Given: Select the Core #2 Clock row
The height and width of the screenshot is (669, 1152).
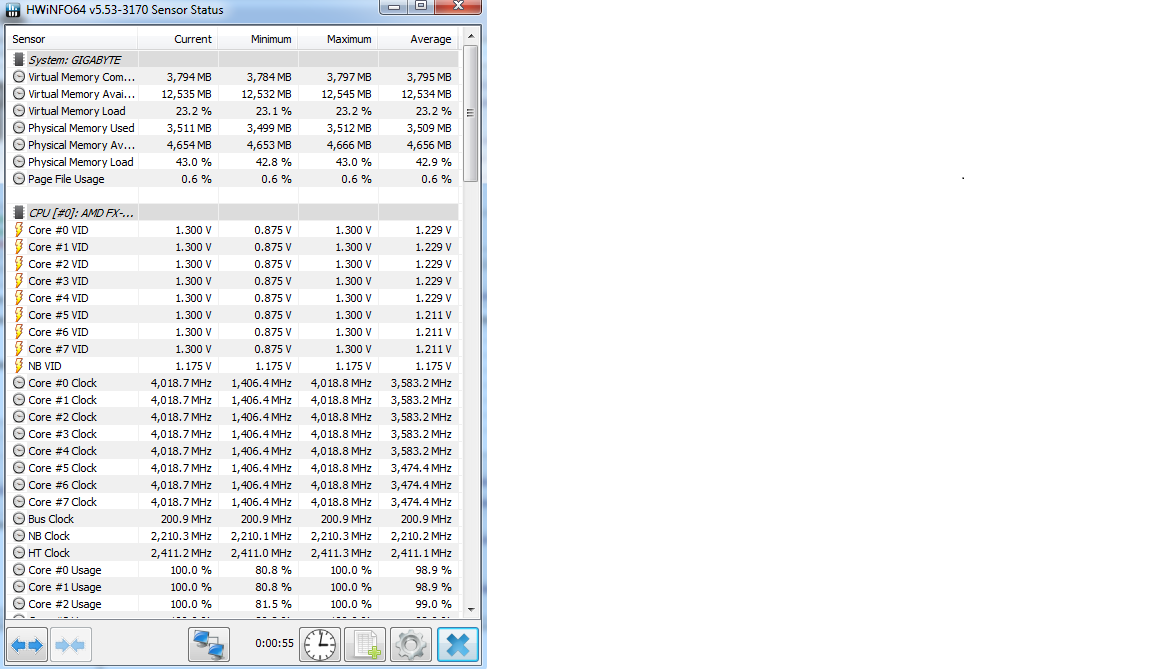Looking at the screenshot, I should click(233, 416).
